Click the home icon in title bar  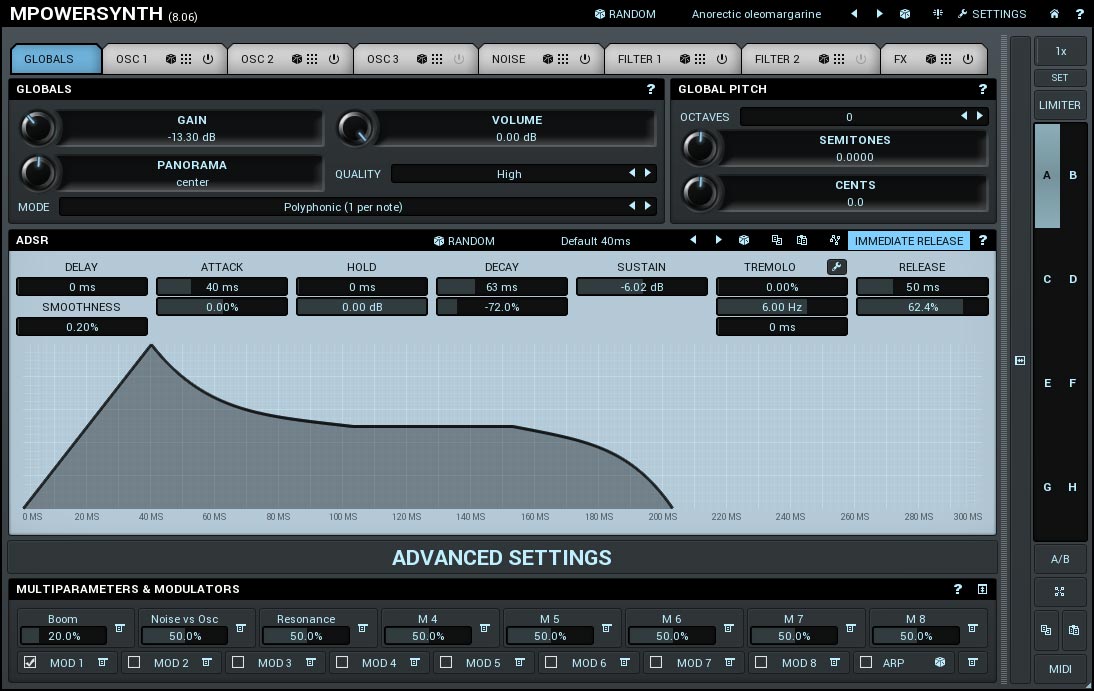1054,14
